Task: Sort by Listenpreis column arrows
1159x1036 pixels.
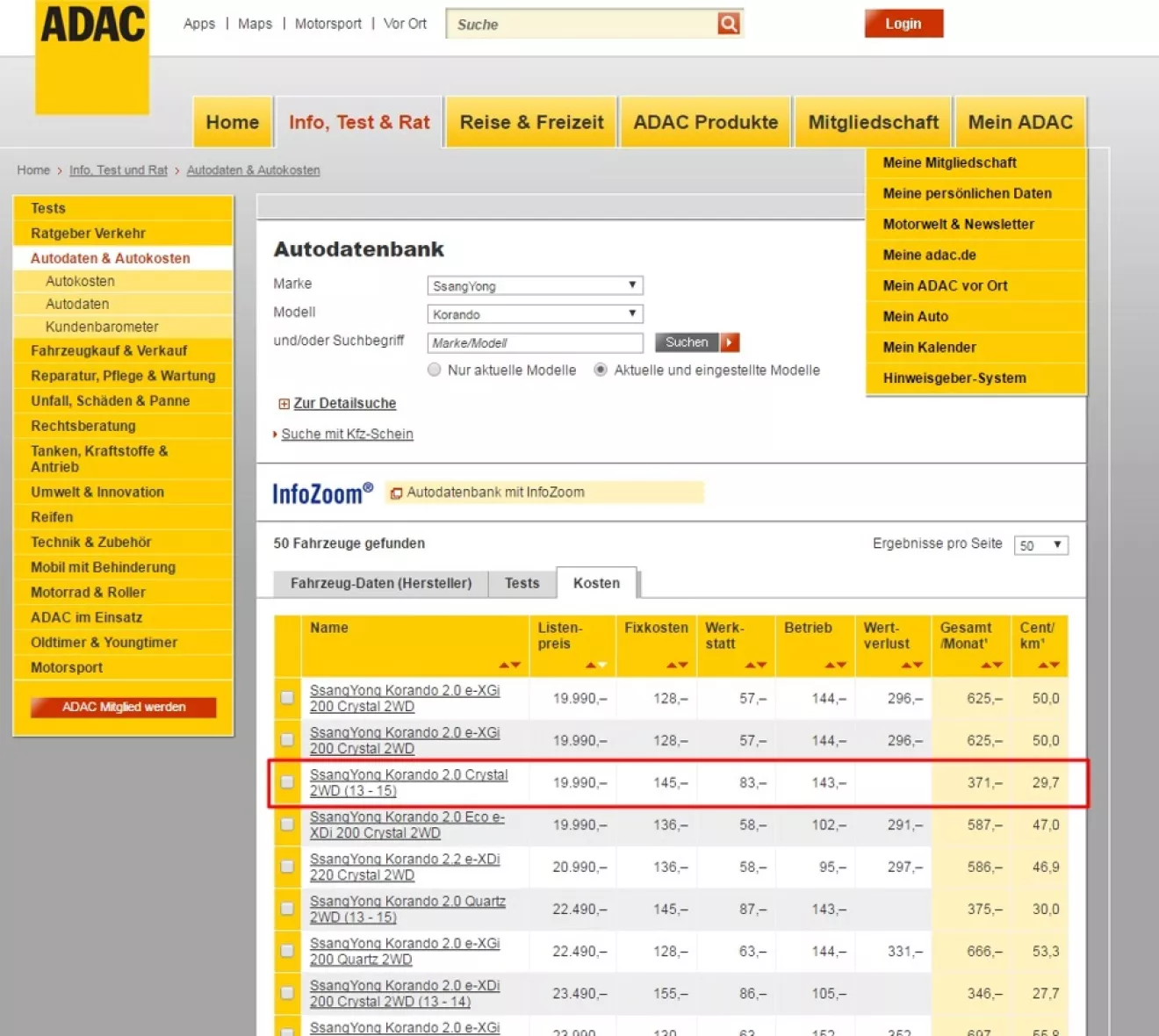Action: click(596, 665)
